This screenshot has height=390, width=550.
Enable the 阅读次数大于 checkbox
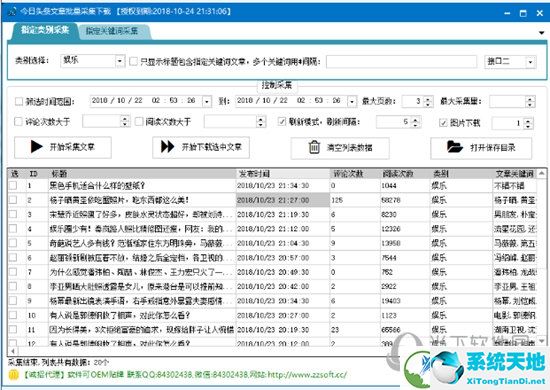[x=139, y=121]
